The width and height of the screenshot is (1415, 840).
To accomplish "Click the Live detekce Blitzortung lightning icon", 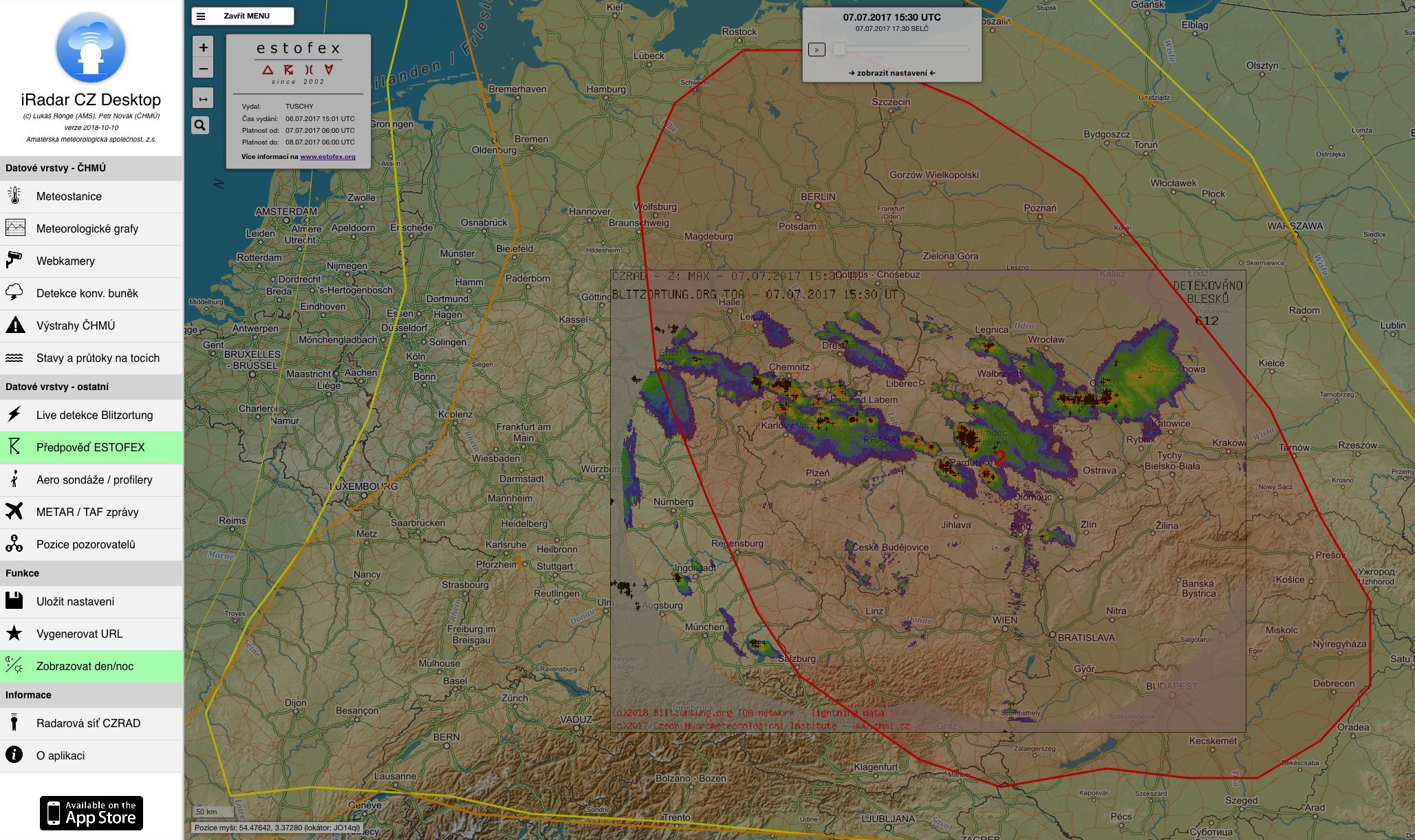I will (14, 415).
